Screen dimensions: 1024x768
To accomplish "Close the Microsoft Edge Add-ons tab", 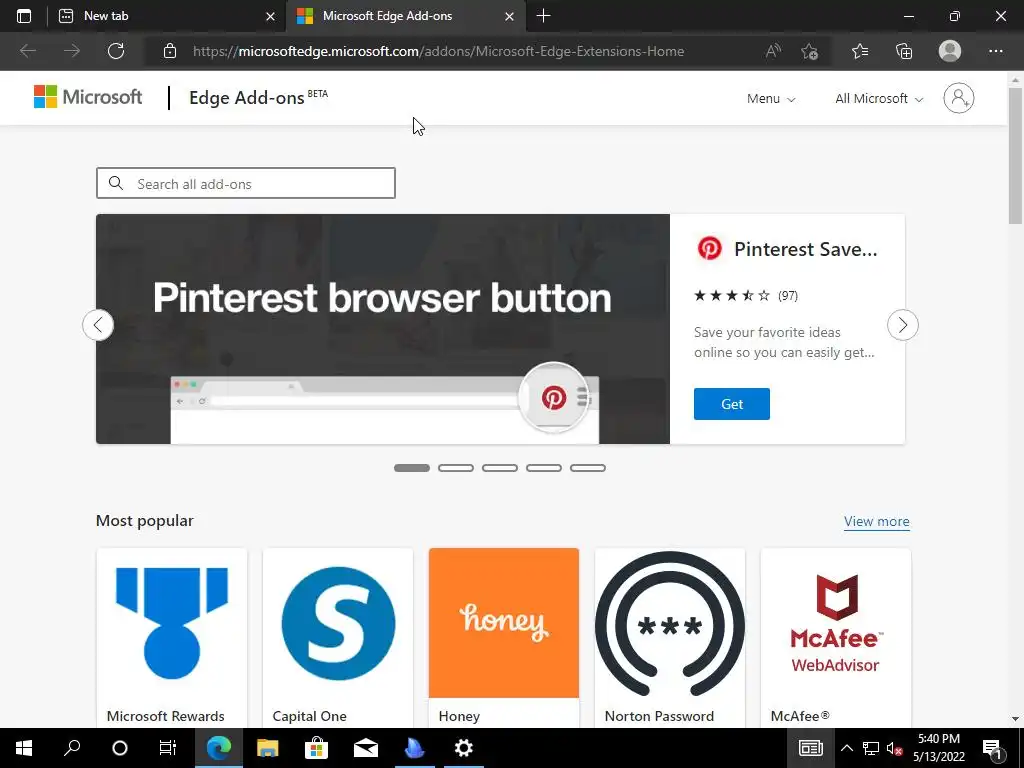I will click(509, 16).
